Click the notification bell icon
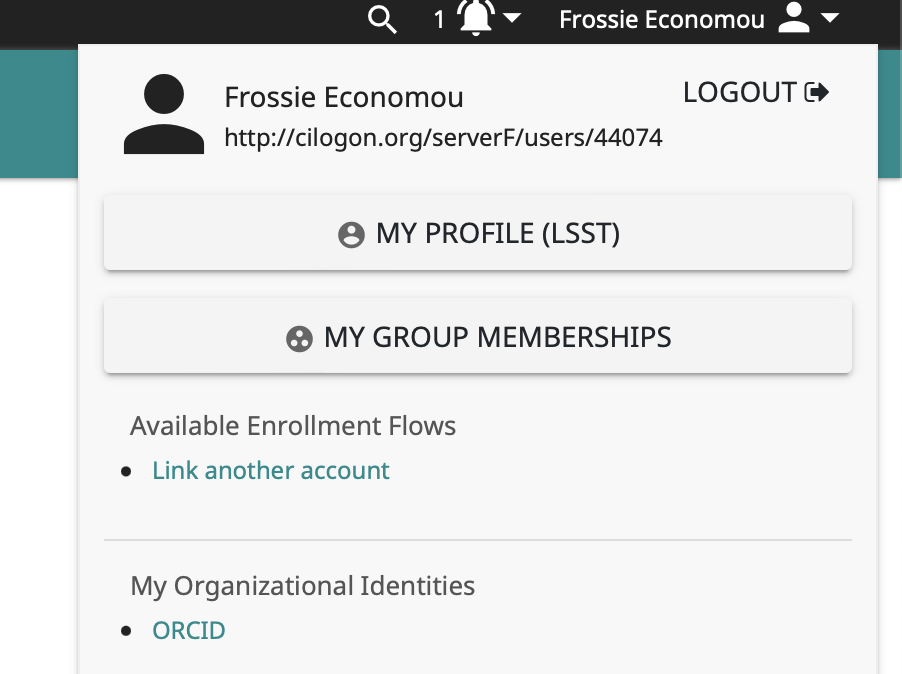The height and width of the screenshot is (674, 902). point(476,19)
